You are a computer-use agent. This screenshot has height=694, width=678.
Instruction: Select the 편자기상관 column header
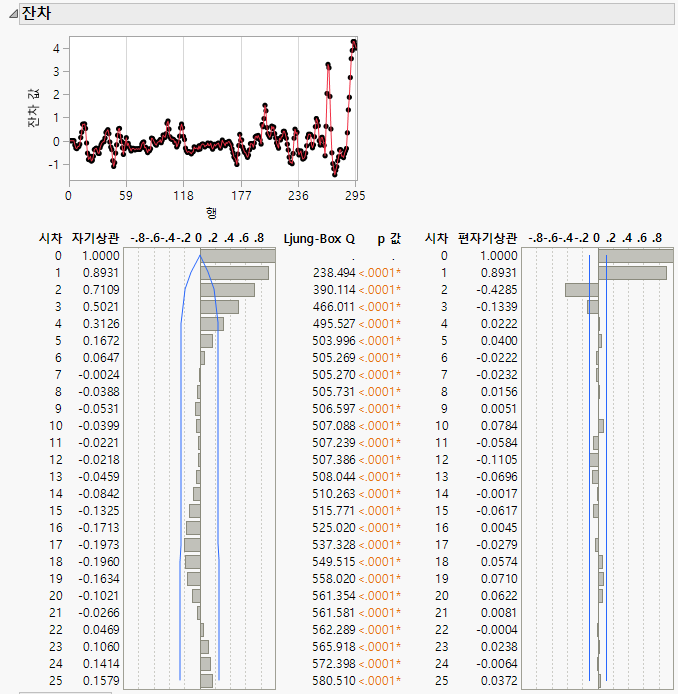click(487, 239)
